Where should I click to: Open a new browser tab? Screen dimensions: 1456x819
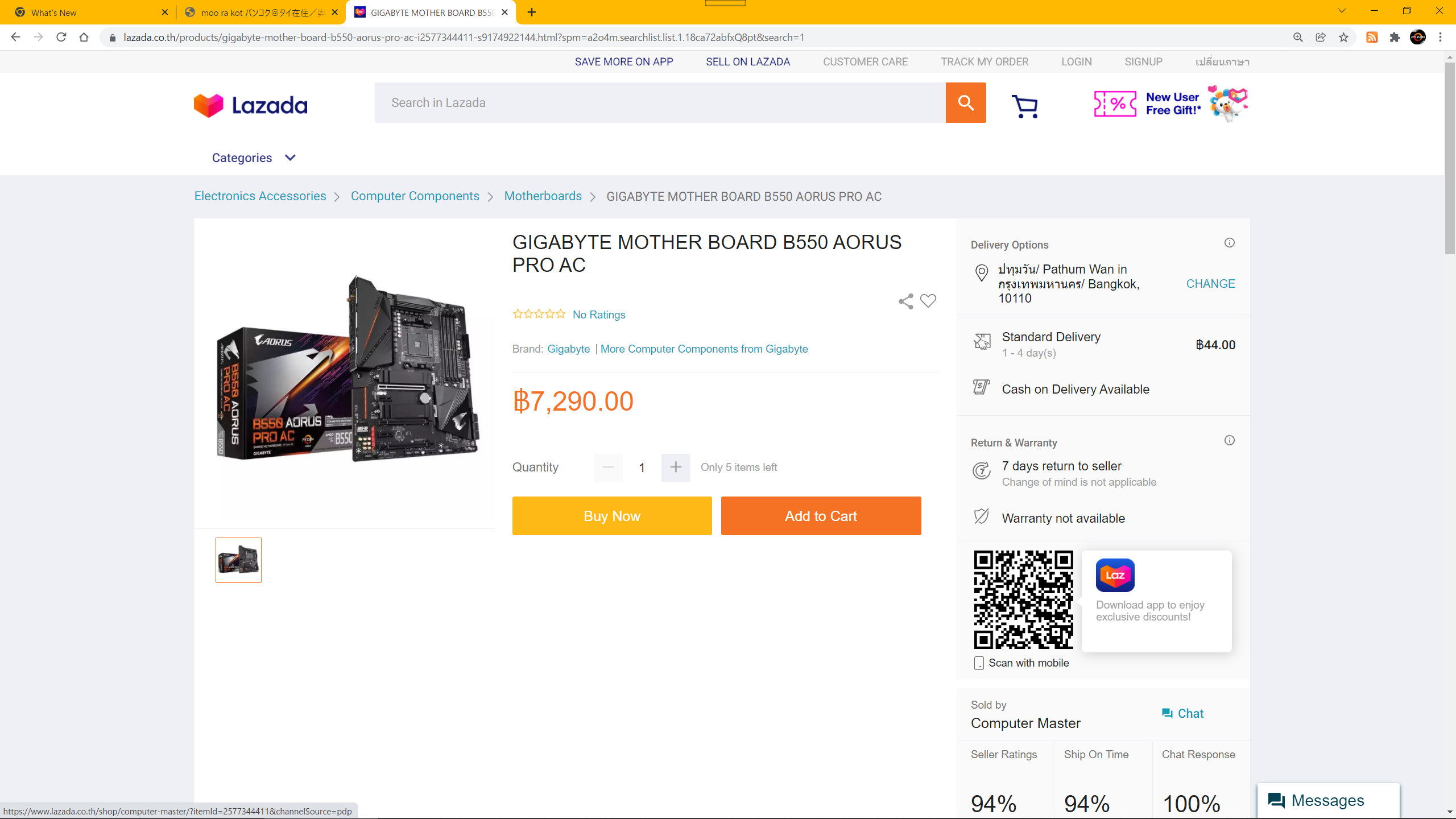click(532, 13)
